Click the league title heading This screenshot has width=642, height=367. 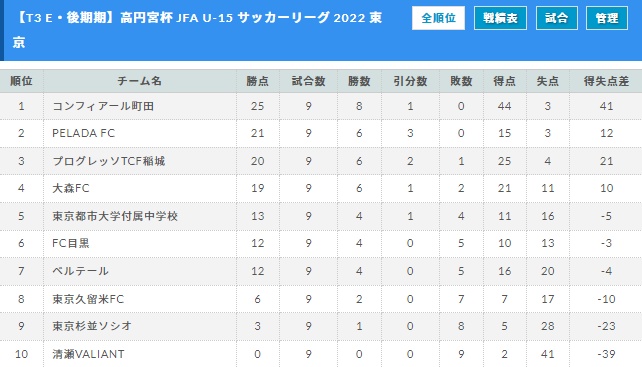(x=199, y=30)
